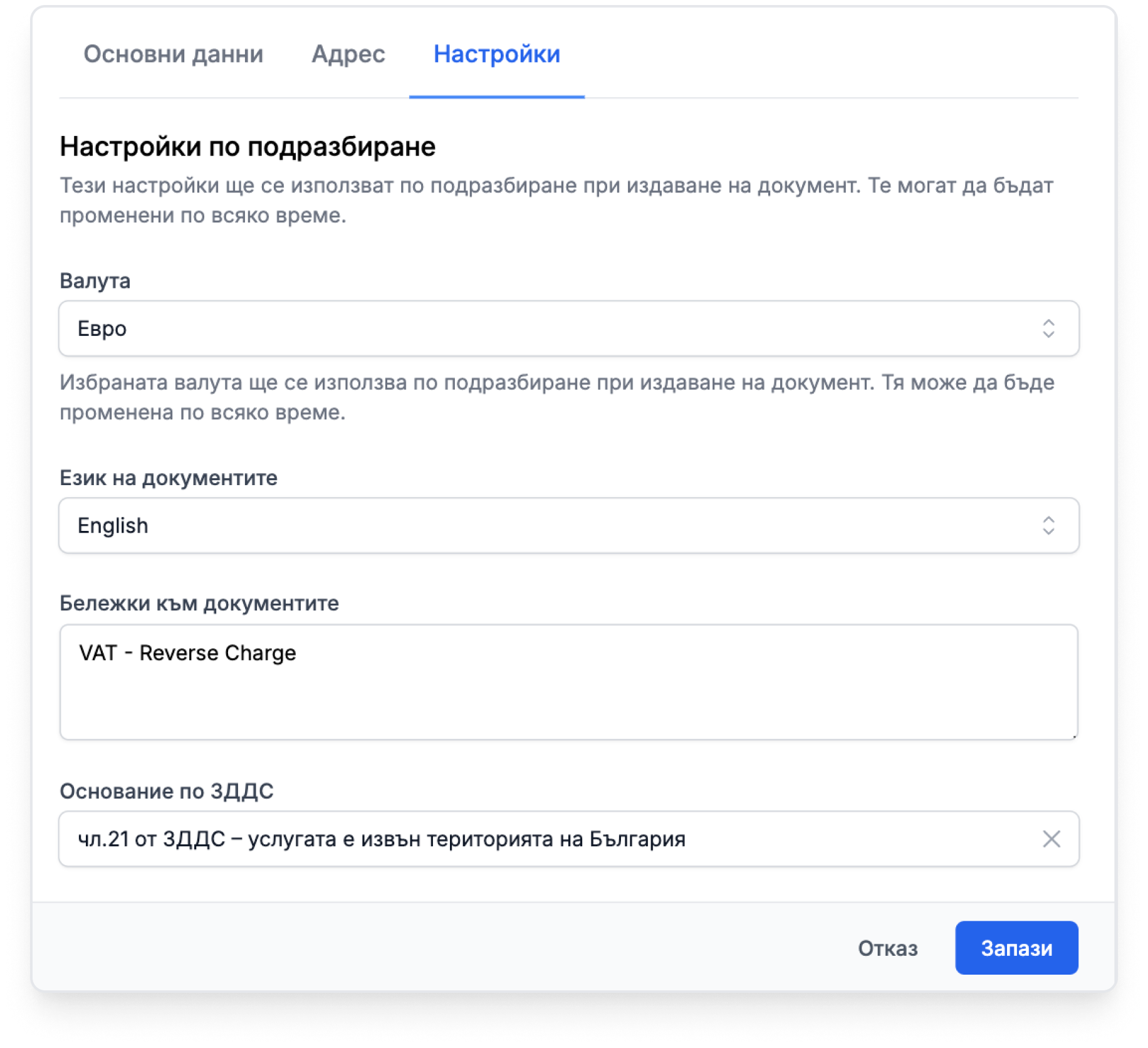Click the chevron arrows in the Евро currency selector
The image size is (1148, 1048).
pos(1048,328)
